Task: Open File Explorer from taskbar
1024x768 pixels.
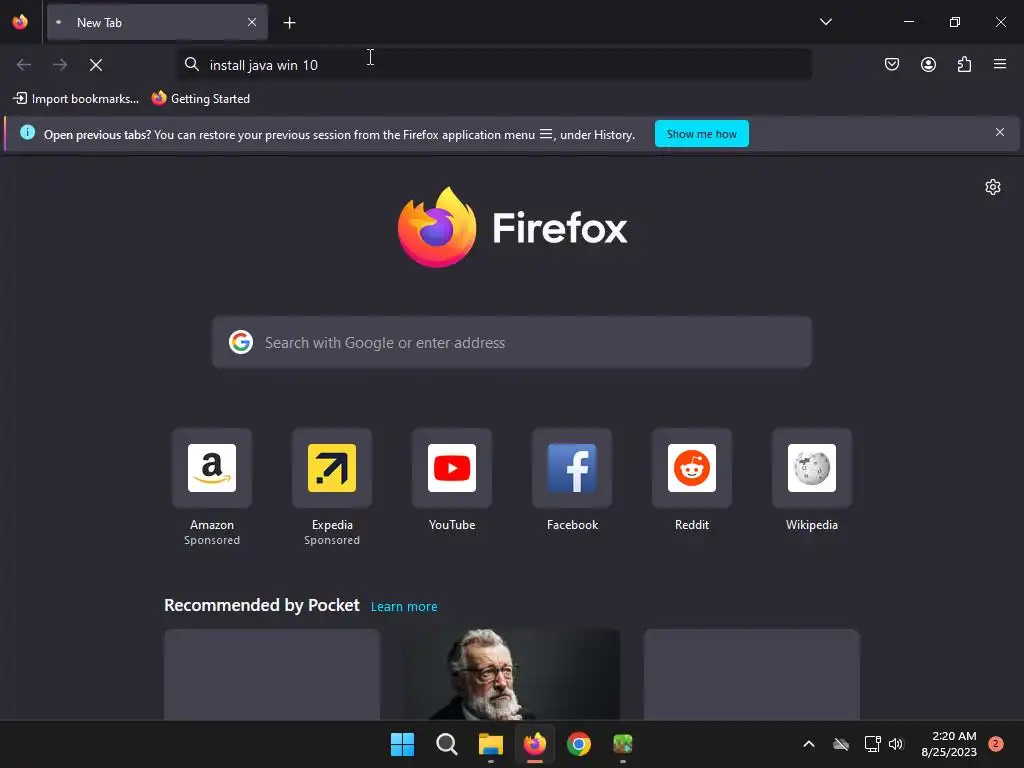Action: (490, 744)
